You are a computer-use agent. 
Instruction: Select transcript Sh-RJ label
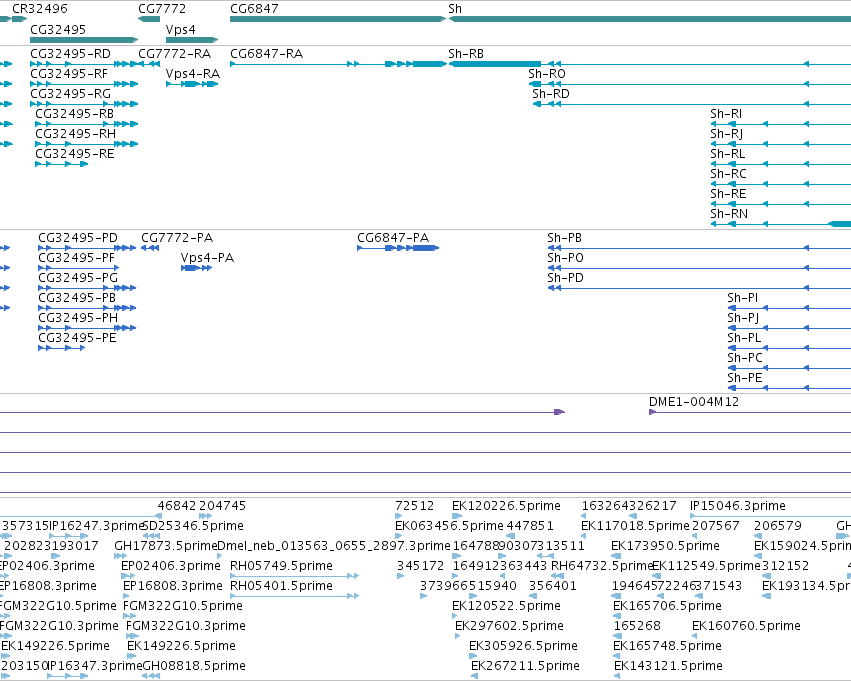727,134
